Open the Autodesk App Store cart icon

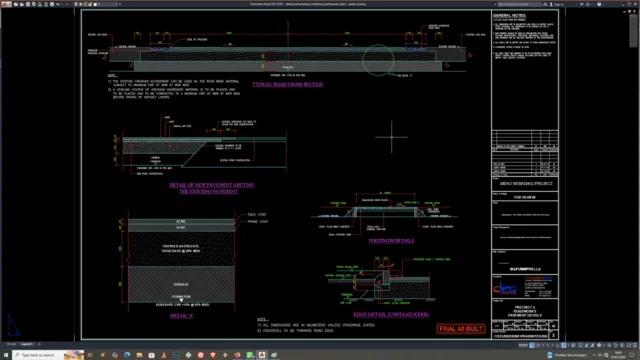[x=582, y=4]
